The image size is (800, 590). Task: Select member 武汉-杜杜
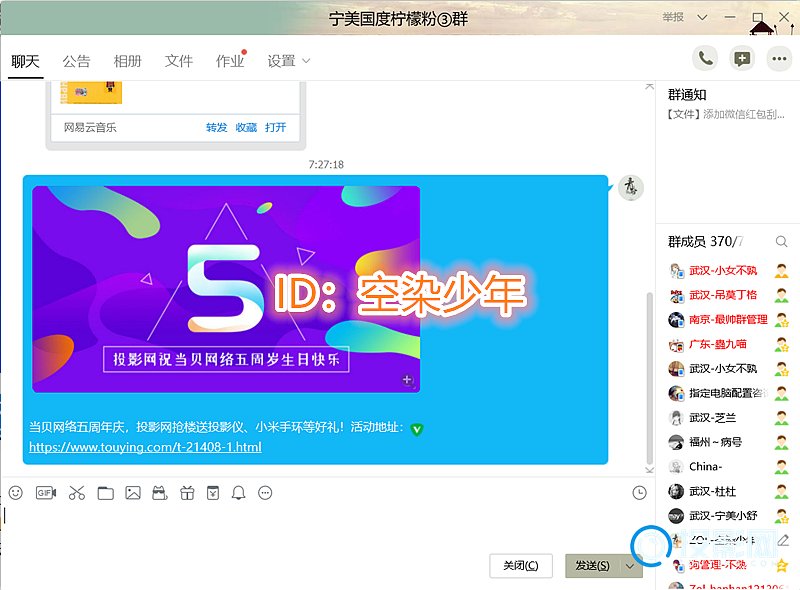(x=729, y=491)
